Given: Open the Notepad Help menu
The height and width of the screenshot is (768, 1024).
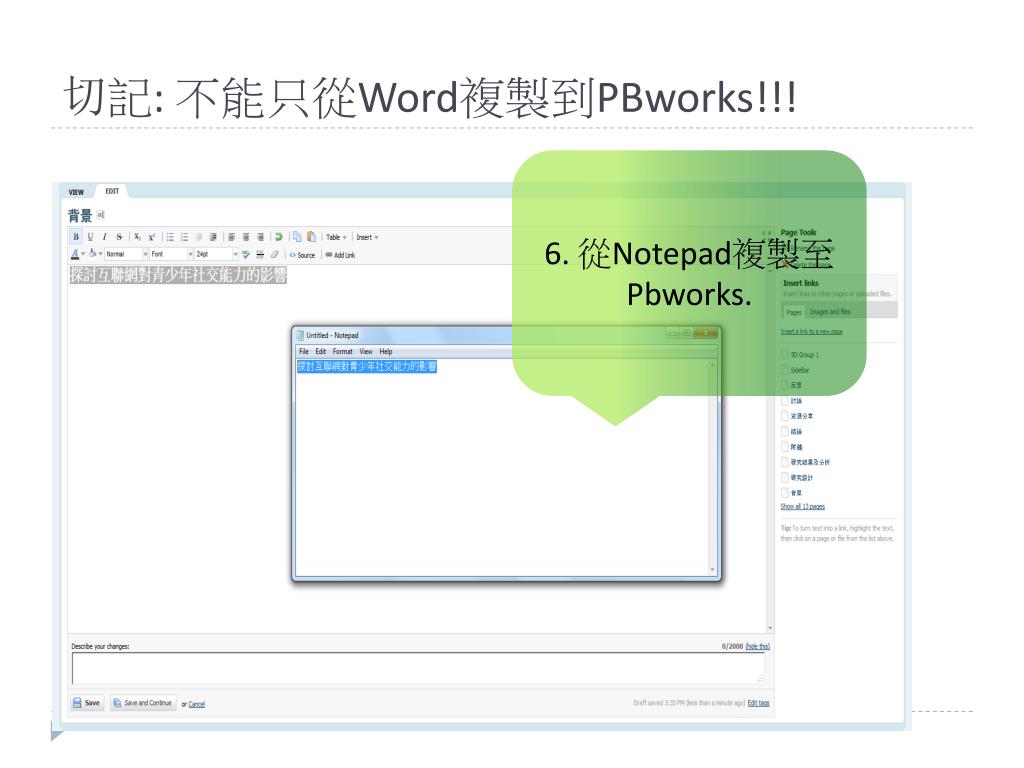Looking at the screenshot, I should 386,351.
